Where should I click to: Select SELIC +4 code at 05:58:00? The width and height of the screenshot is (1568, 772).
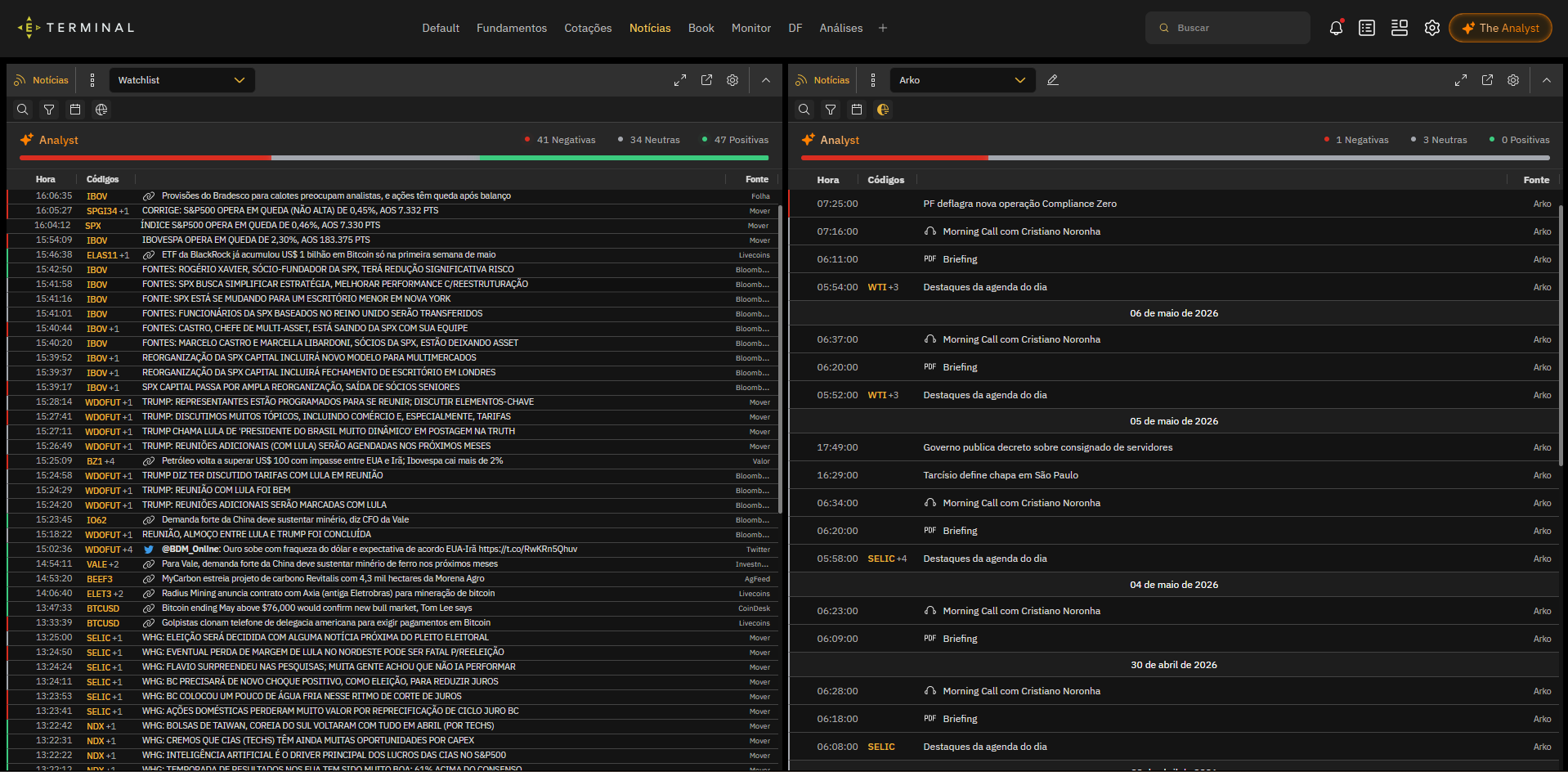pyautogui.click(x=887, y=559)
